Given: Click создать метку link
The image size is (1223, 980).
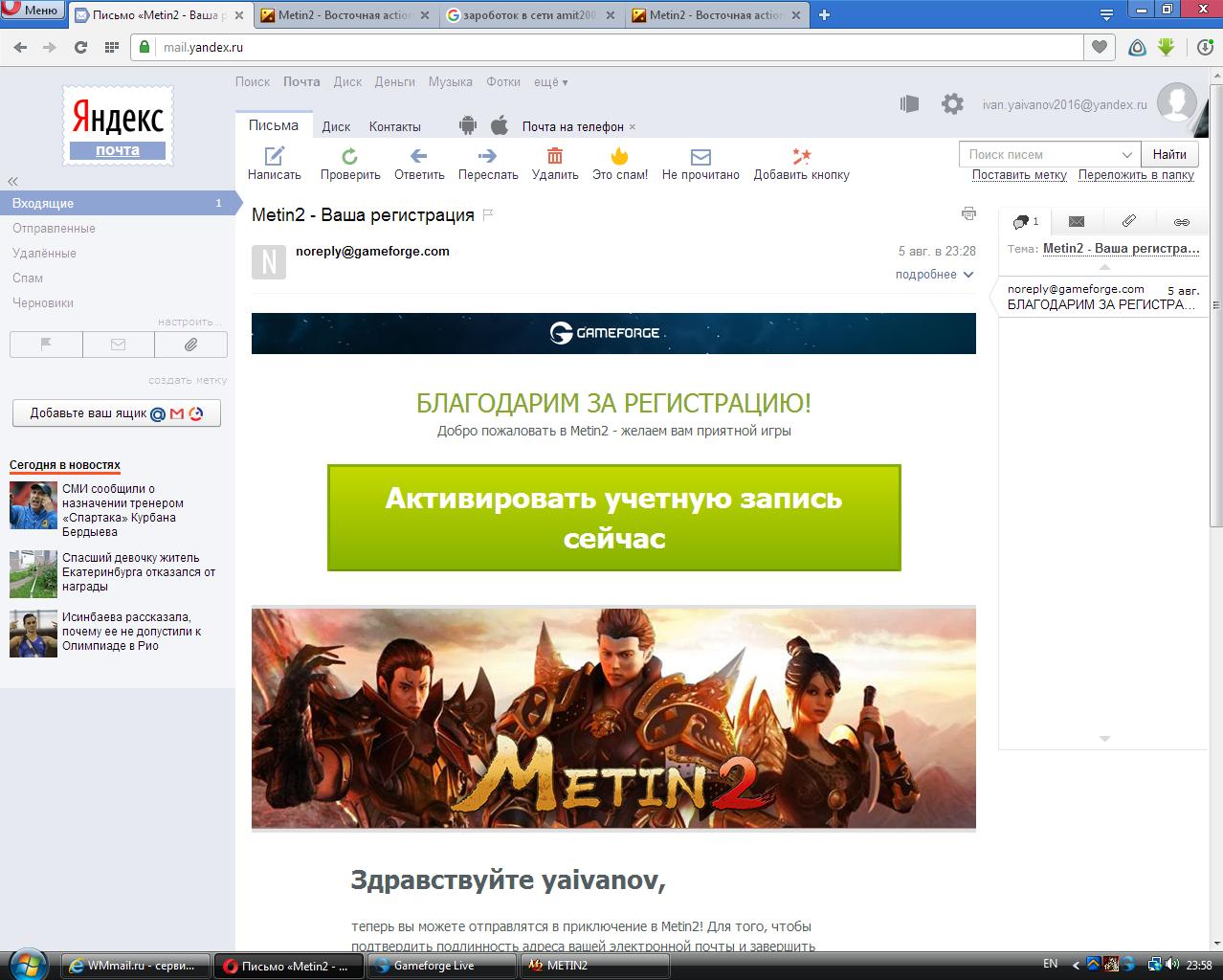Looking at the screenshot, I should pos(188,380).
